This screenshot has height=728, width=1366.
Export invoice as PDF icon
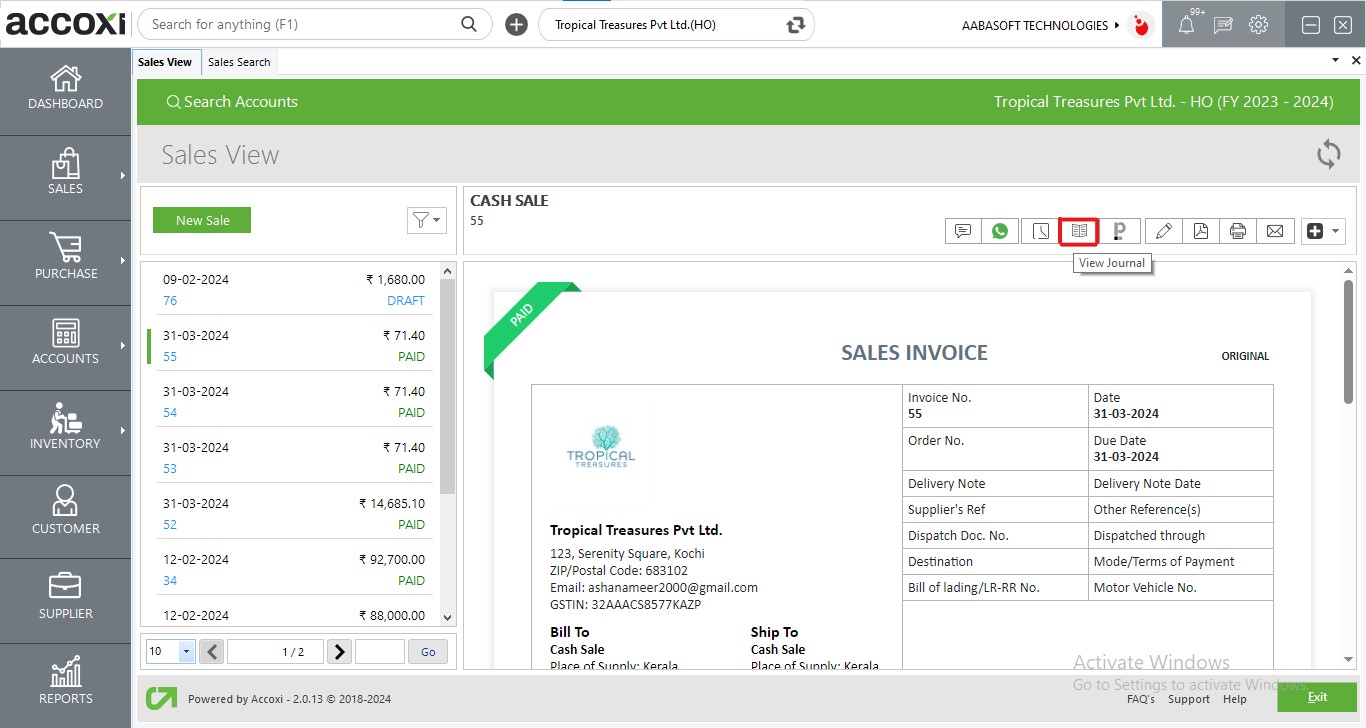(1200, 231)
